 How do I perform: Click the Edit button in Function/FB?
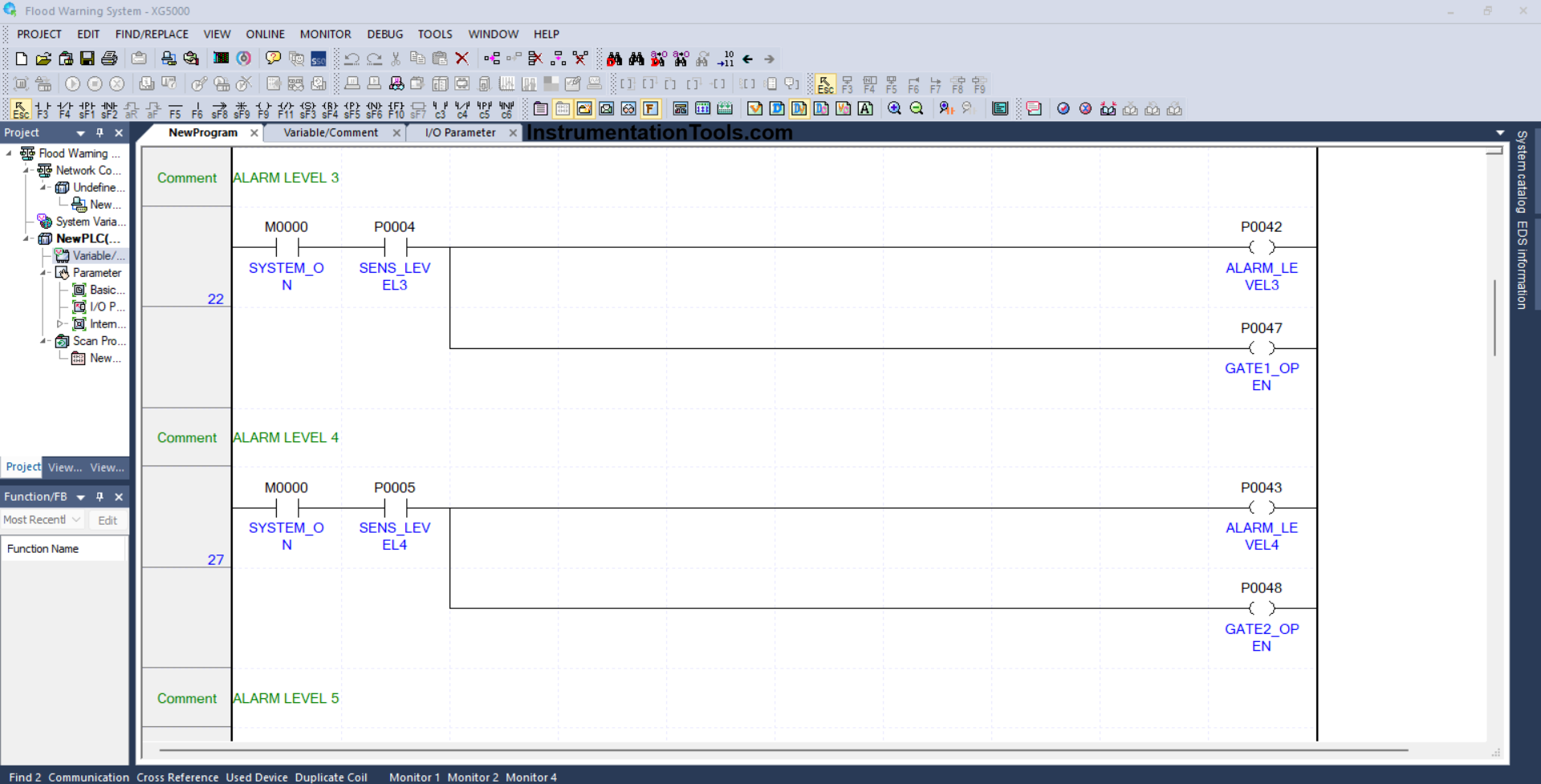click(108, 520)
